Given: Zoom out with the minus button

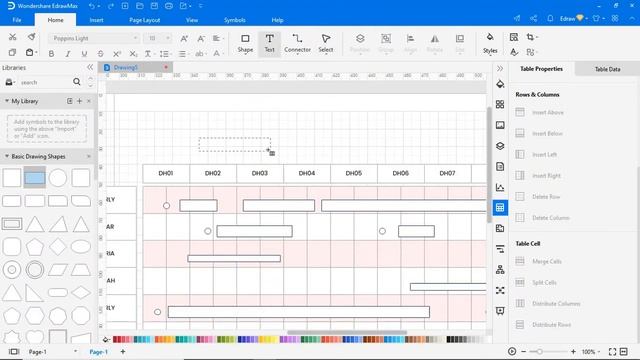Looking at the screenshot, I should [524, 351].
